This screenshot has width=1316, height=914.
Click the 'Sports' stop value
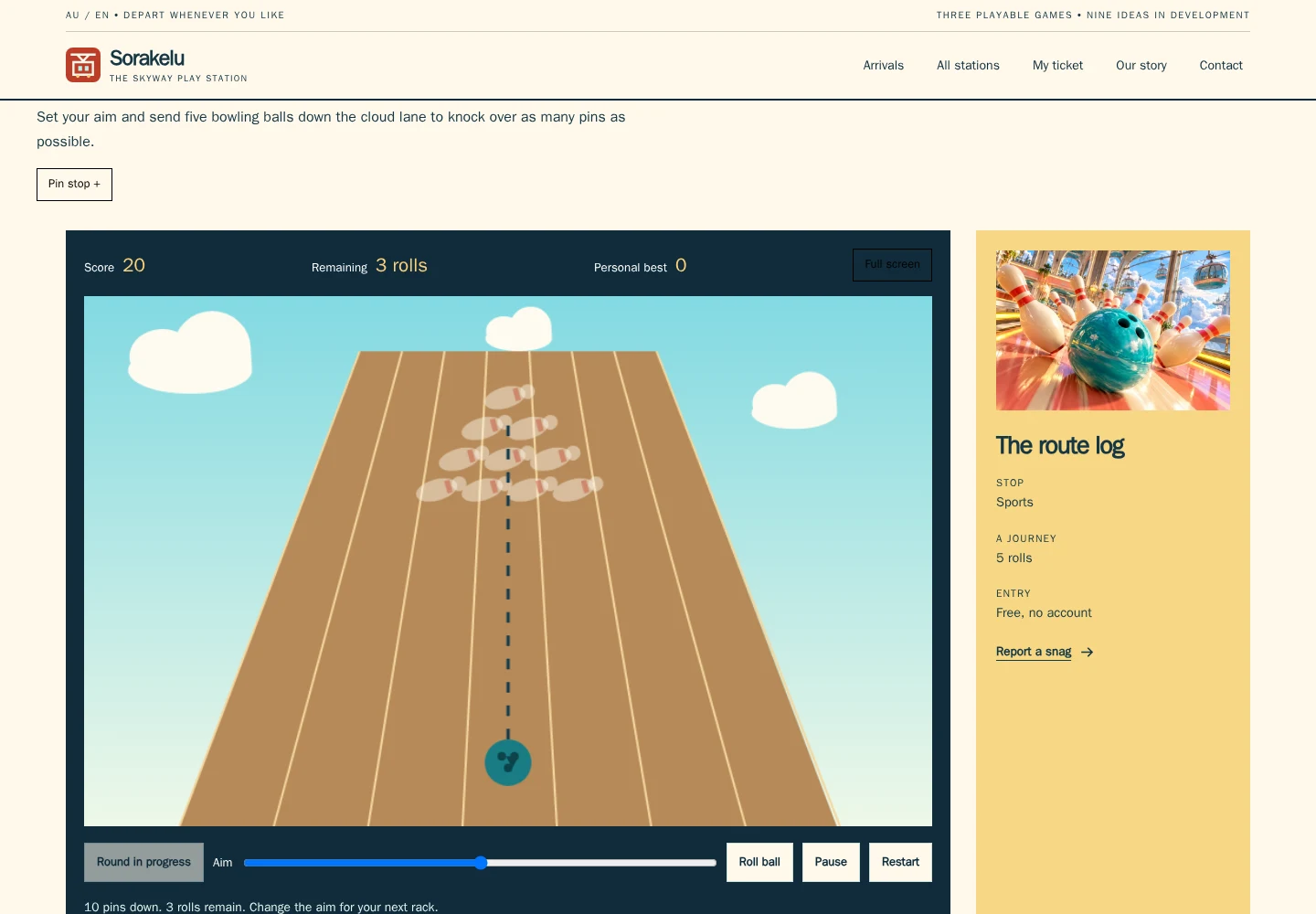pyautogui.click(x=1014, y=502)
